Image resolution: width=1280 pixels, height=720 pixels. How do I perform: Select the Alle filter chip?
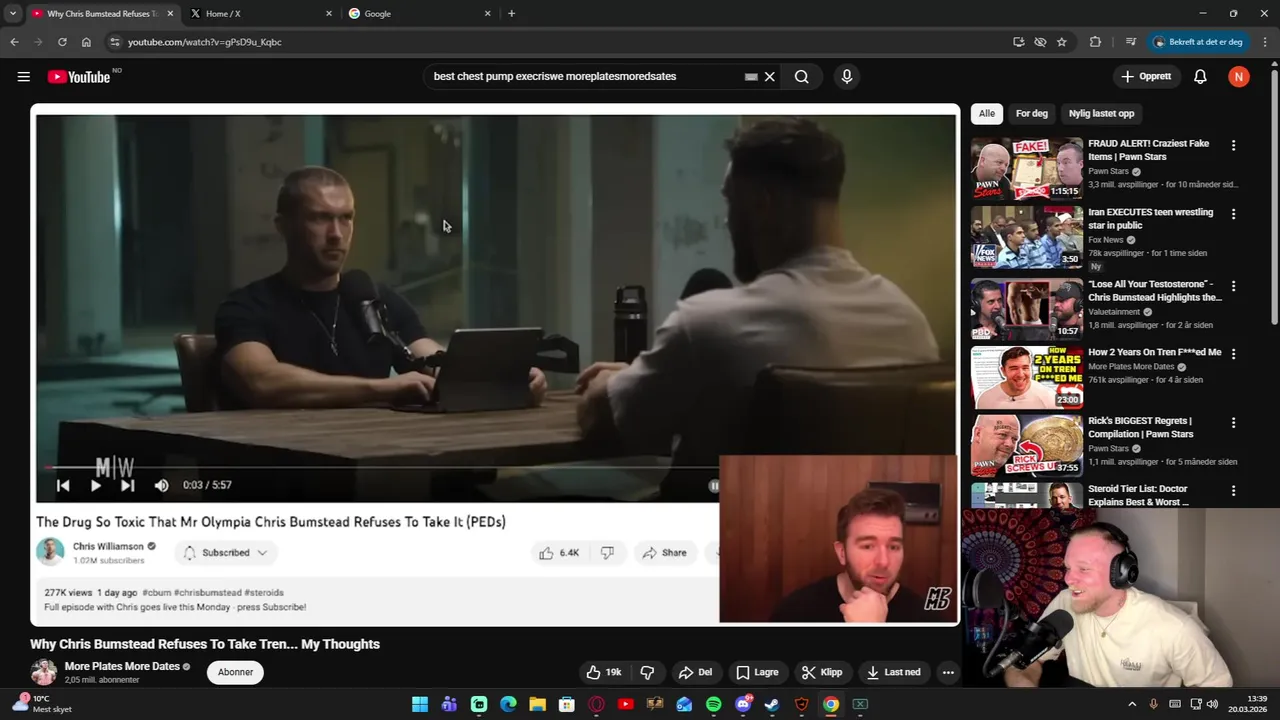[x=987, y=114]
